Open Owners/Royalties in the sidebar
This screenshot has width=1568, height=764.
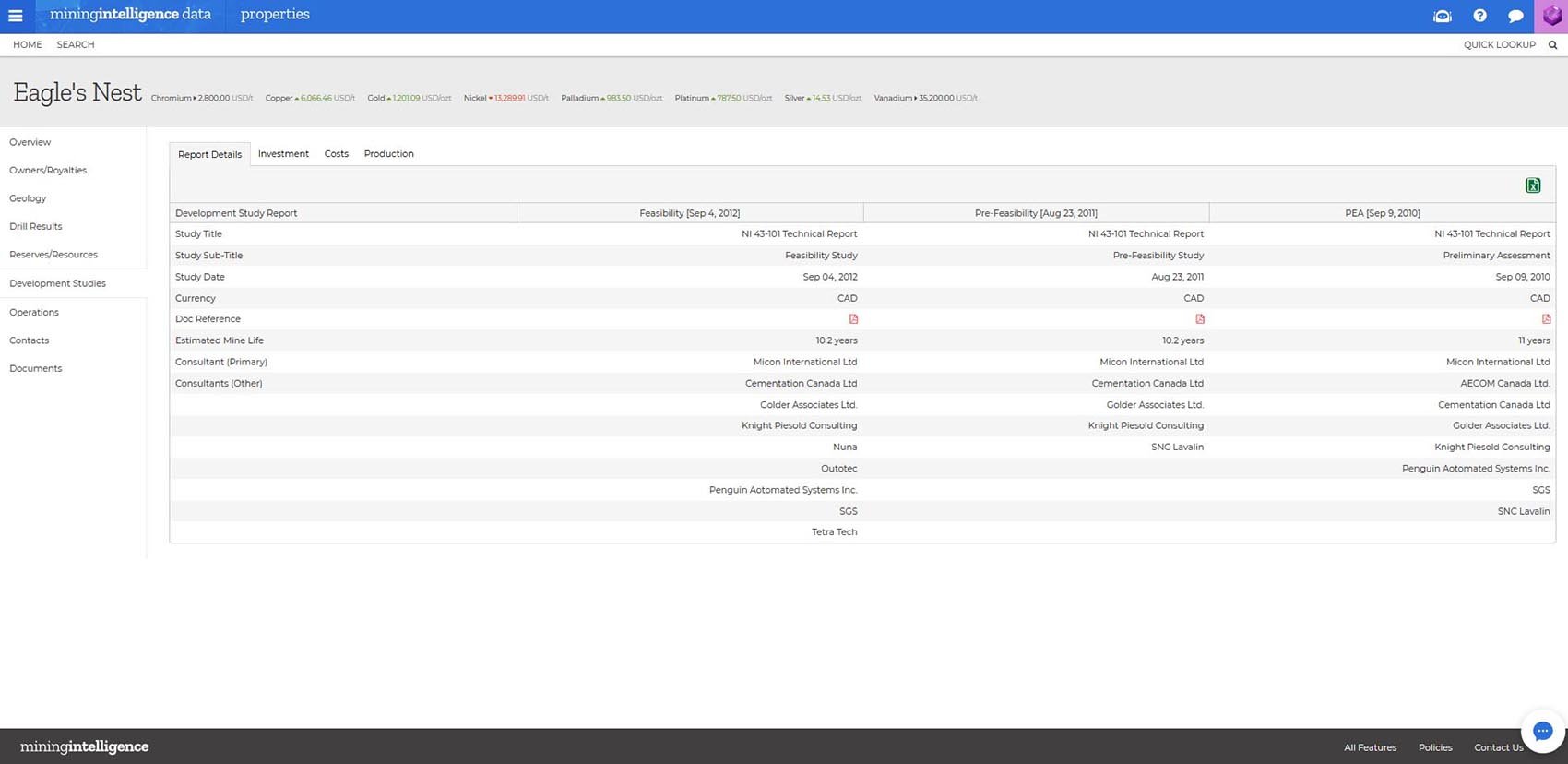click(48, 170)
